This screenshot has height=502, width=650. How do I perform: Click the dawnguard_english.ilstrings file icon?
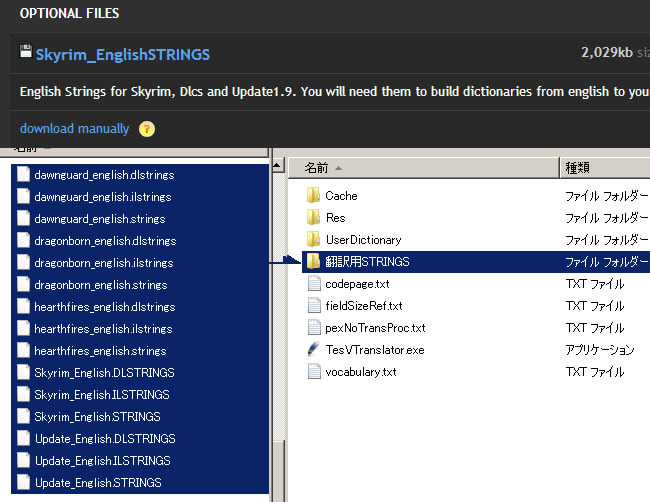[24, 196]
